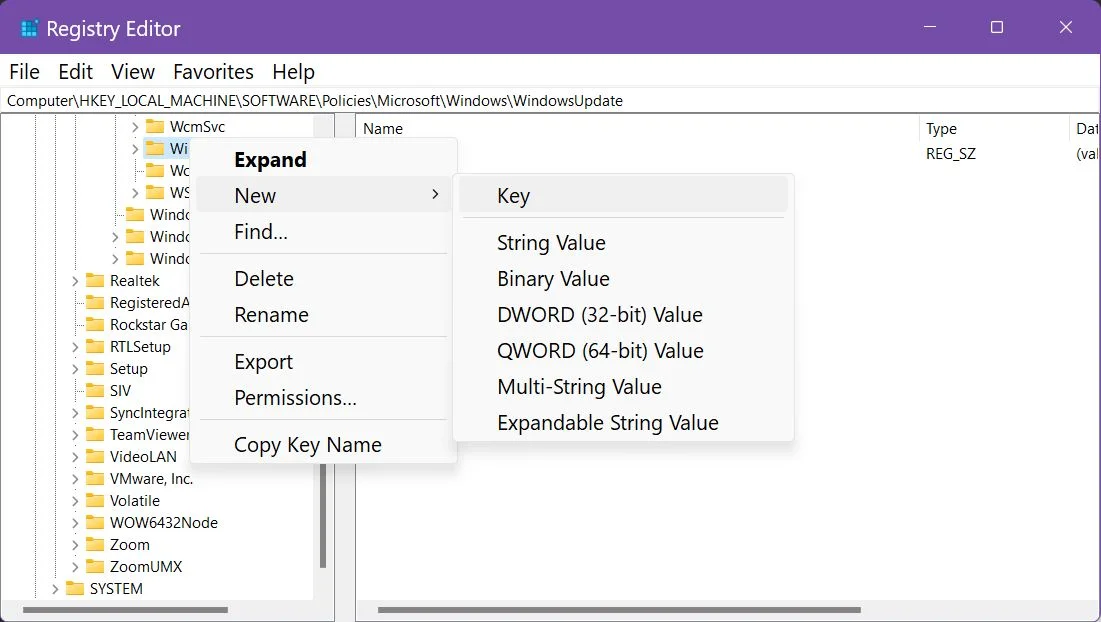Expand the VideoLAN key chevron
The height and width of the screenshot is (622, 1101).
click(x=75, y=456)
